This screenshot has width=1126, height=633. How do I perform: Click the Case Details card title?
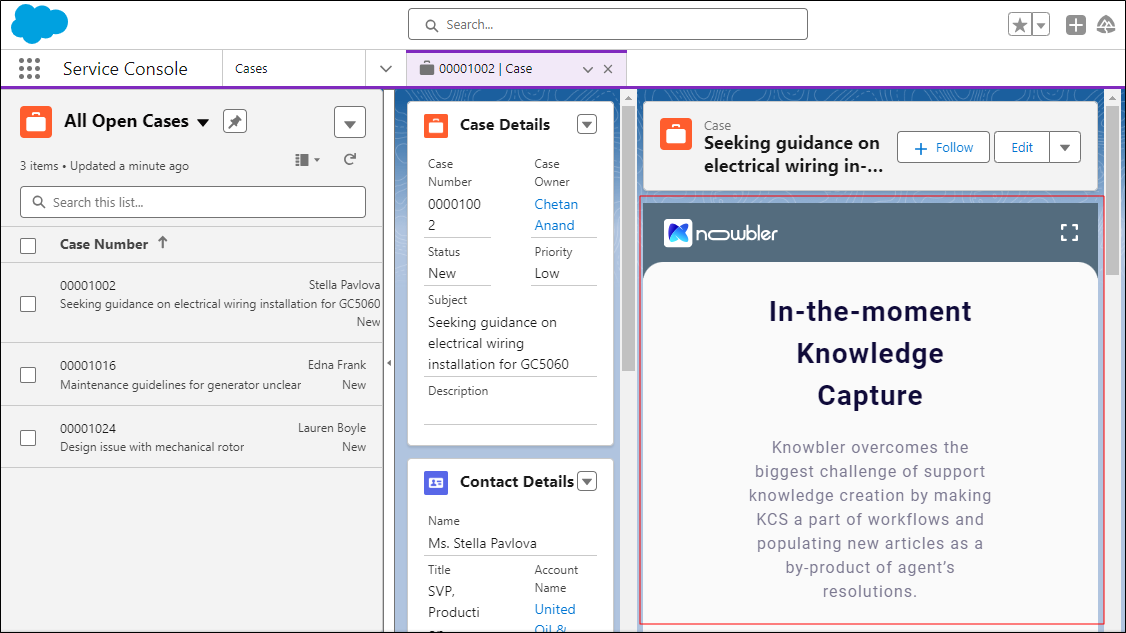click(505, 125)
